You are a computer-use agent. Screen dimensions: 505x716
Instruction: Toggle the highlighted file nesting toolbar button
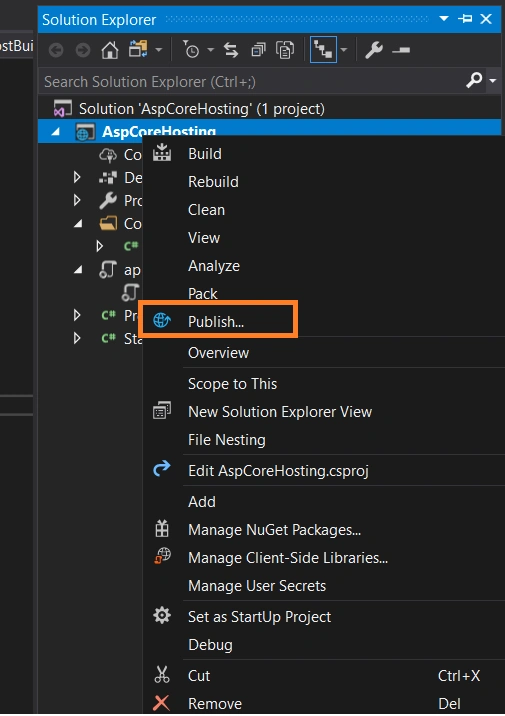tap(323, 50)
